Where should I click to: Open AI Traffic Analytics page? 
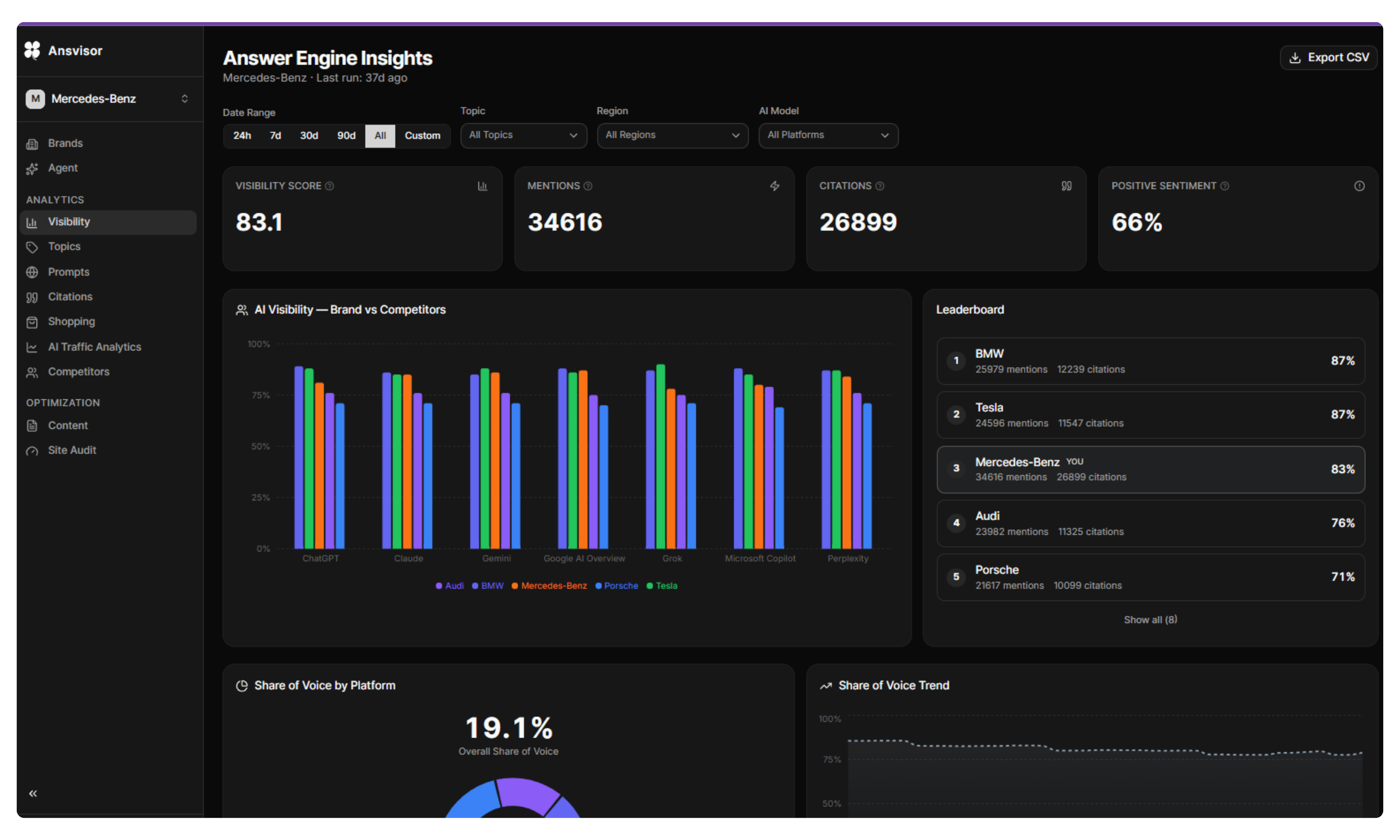point(107,347)
